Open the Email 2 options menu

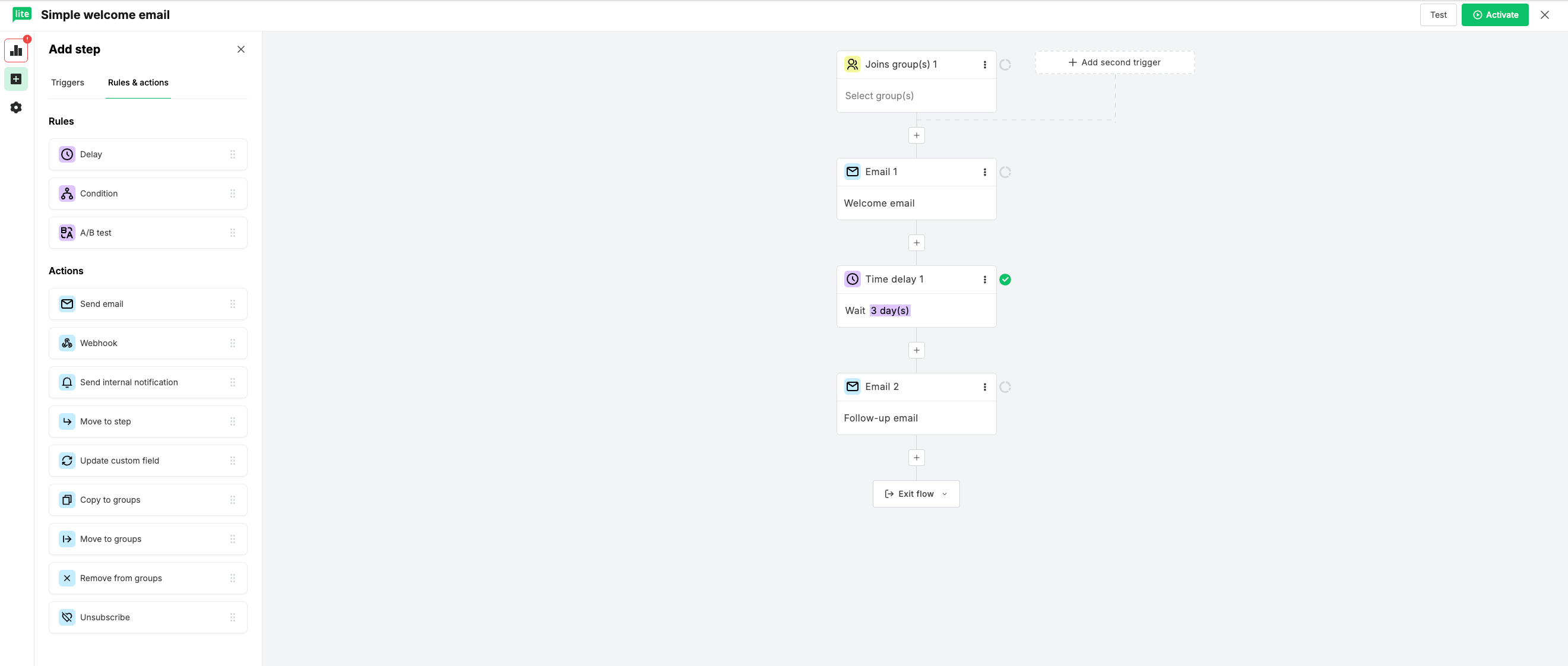pos(984,387)
